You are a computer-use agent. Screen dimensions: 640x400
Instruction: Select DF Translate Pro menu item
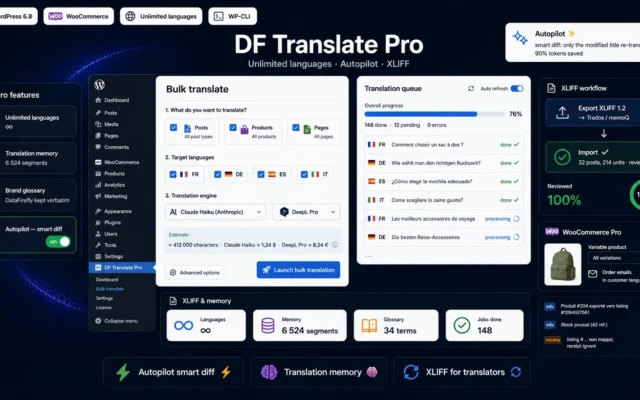coord(122,268)
